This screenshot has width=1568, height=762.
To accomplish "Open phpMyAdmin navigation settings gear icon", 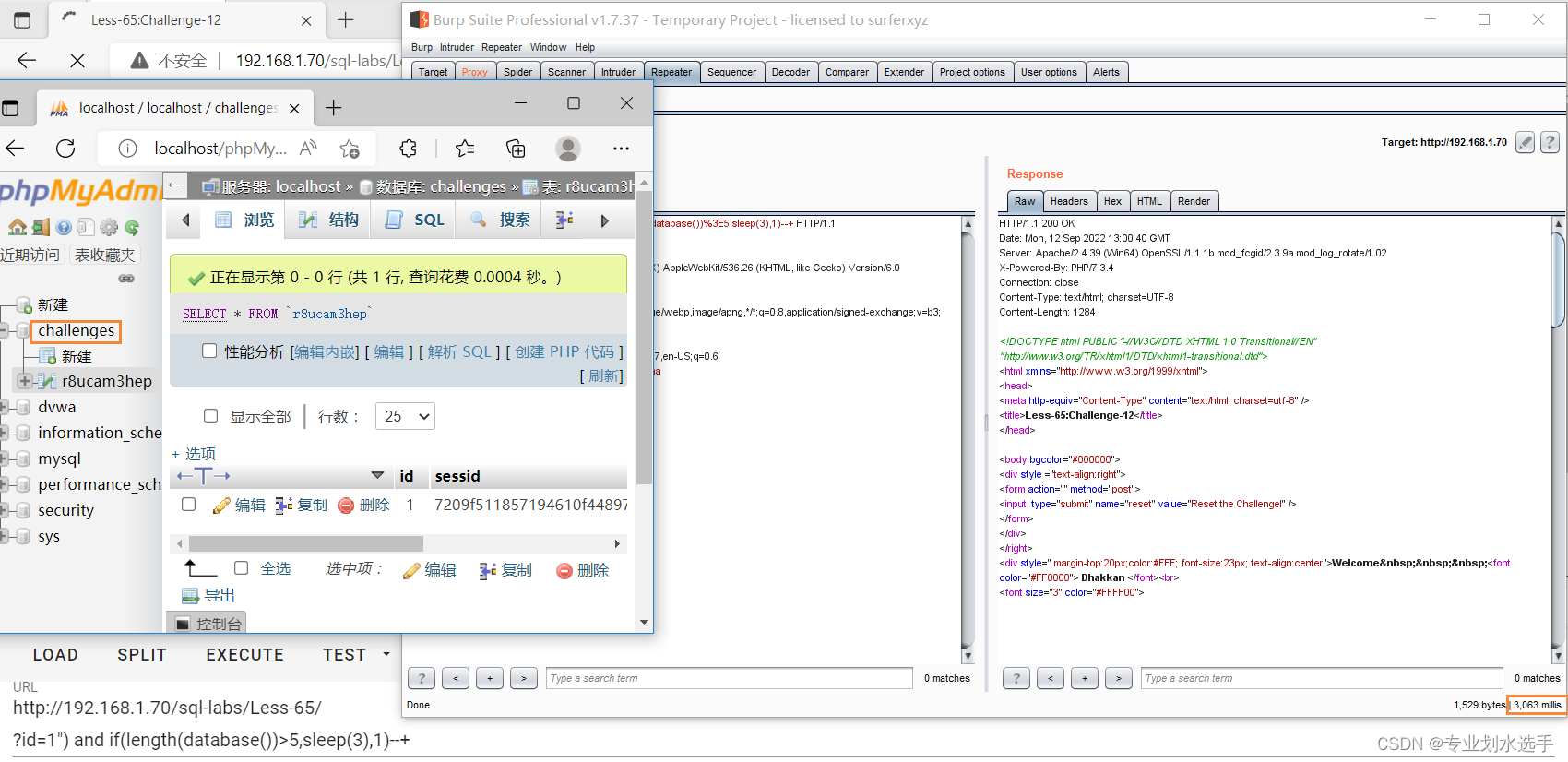I will [109, 227].
